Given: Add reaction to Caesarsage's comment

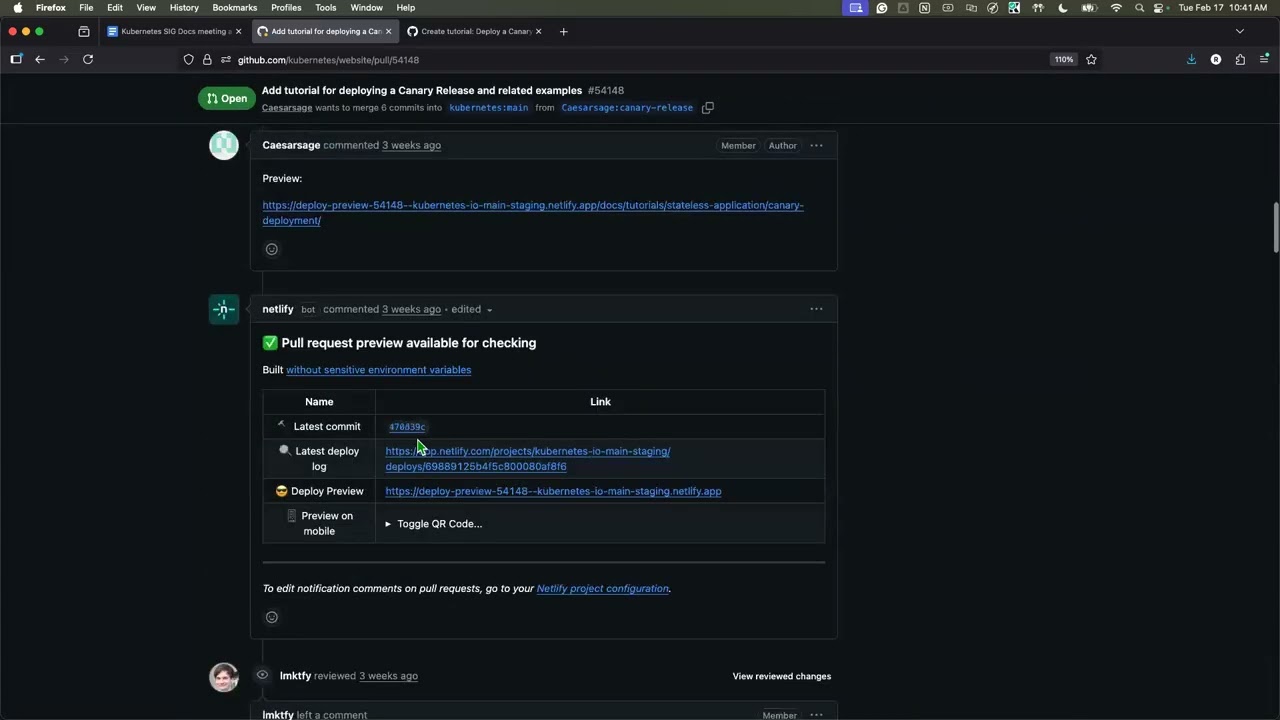Looking at the screenshot, I should click(x=271, y=249).
